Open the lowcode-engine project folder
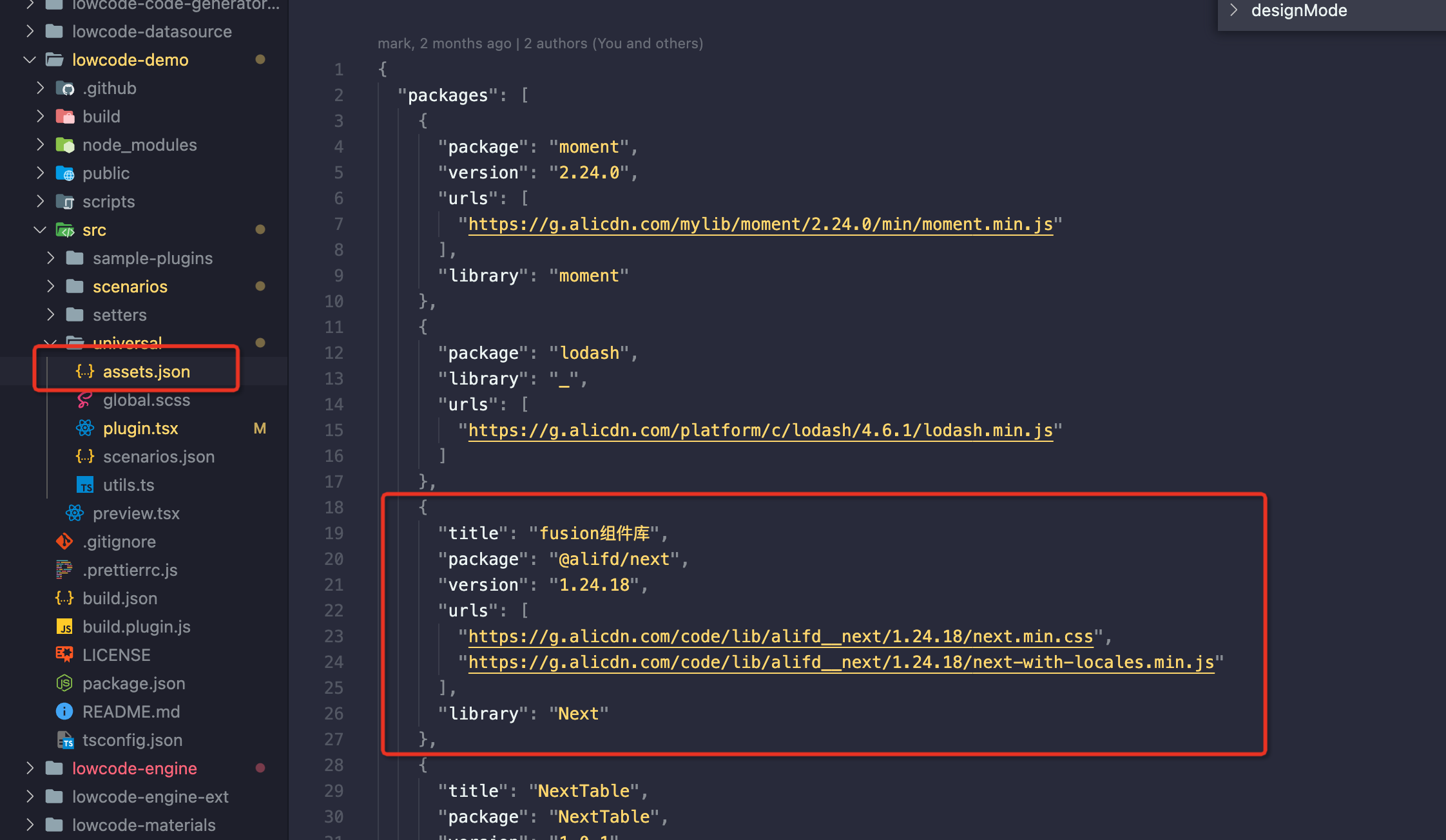 [135, 768]
